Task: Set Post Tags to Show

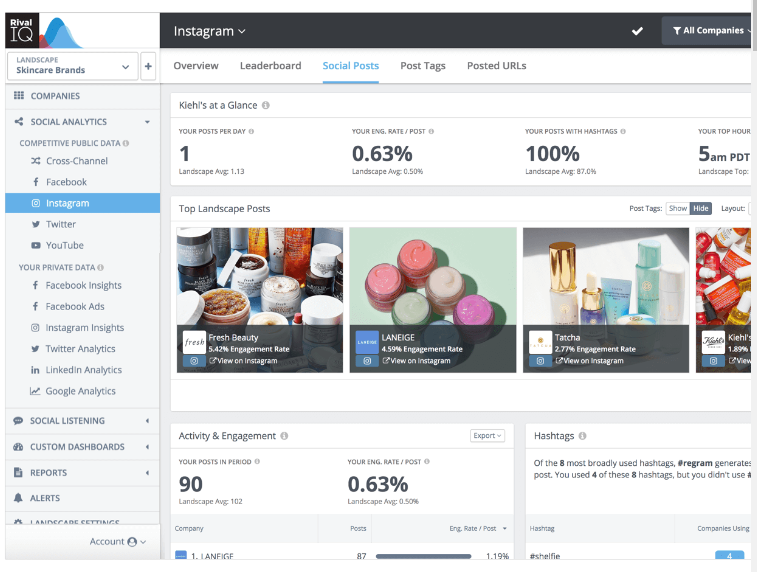Action: pos(678,209)
